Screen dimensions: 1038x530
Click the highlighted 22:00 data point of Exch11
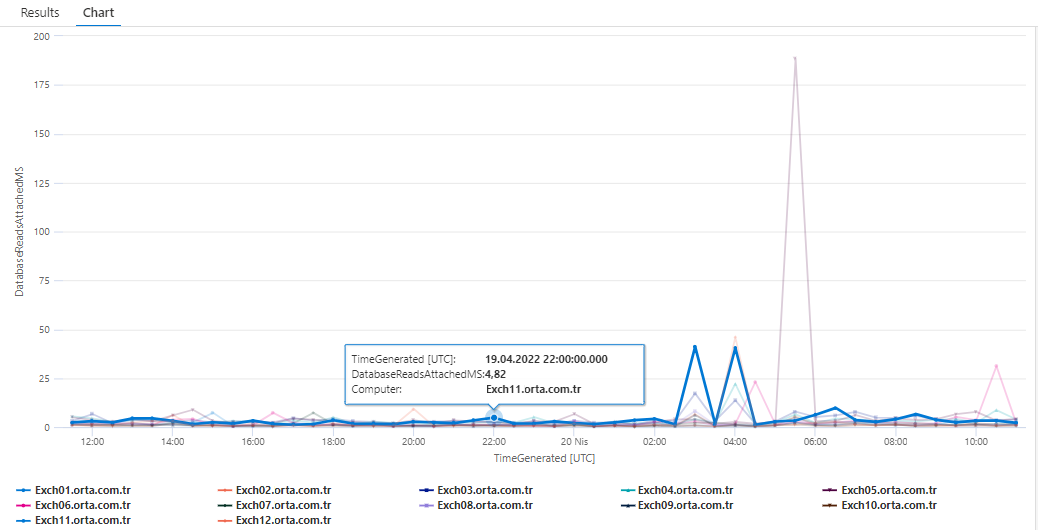494,418
